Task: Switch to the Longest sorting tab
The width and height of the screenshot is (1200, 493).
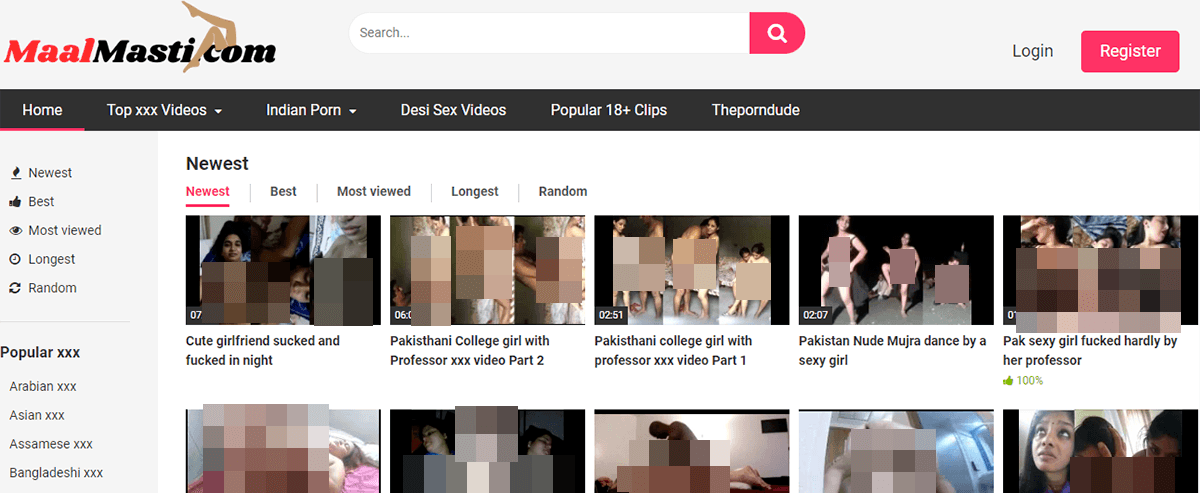Action: pyautogui.click(x=474, y=191)
